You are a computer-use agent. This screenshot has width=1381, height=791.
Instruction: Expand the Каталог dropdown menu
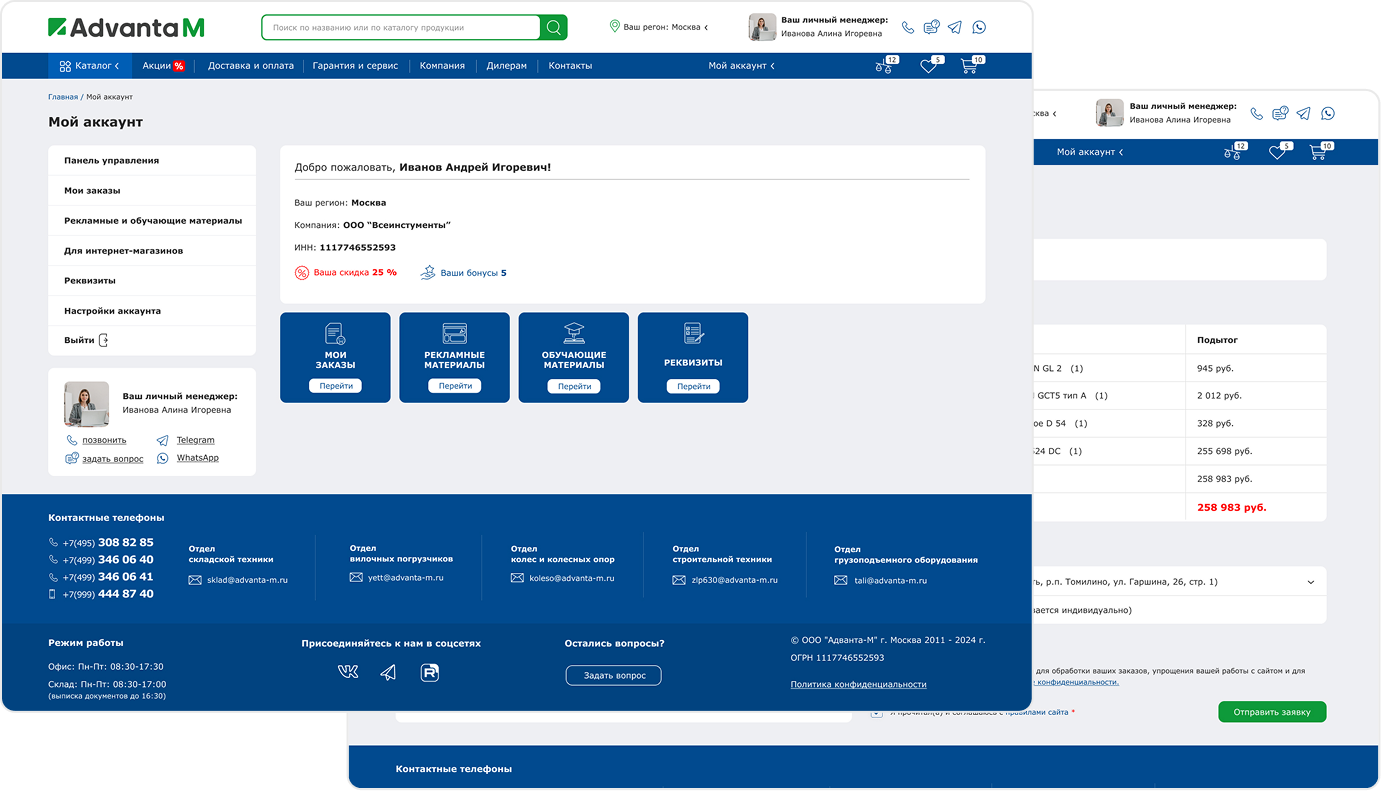click(x=89, y=66)
